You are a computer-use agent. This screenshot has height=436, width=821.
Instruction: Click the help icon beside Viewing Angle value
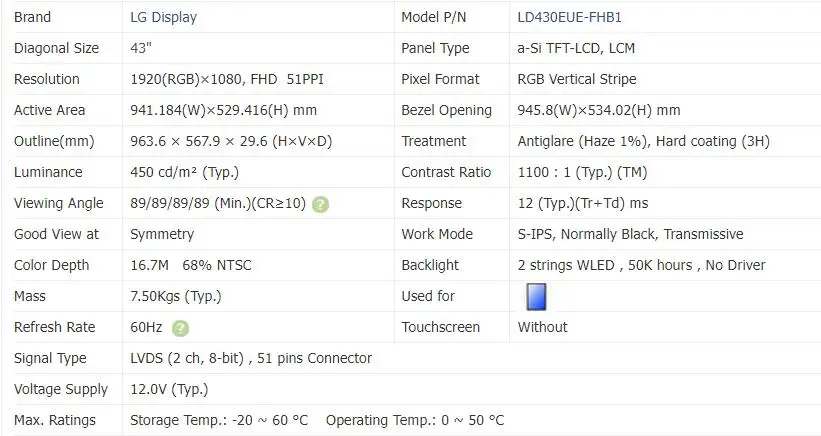point(320,204)
